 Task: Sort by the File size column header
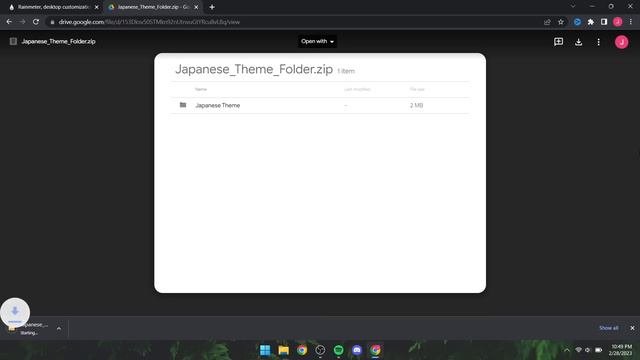(x=417, y=89)
